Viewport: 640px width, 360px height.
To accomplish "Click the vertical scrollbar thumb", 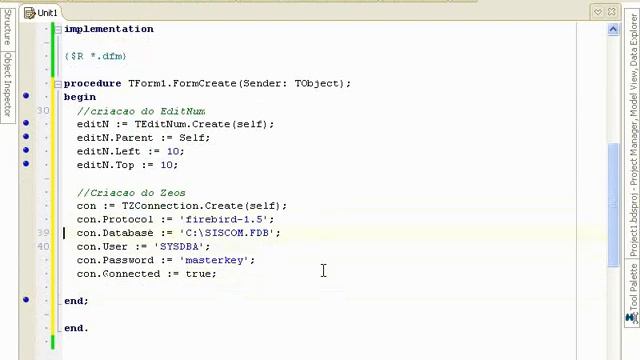I will 613,205.
